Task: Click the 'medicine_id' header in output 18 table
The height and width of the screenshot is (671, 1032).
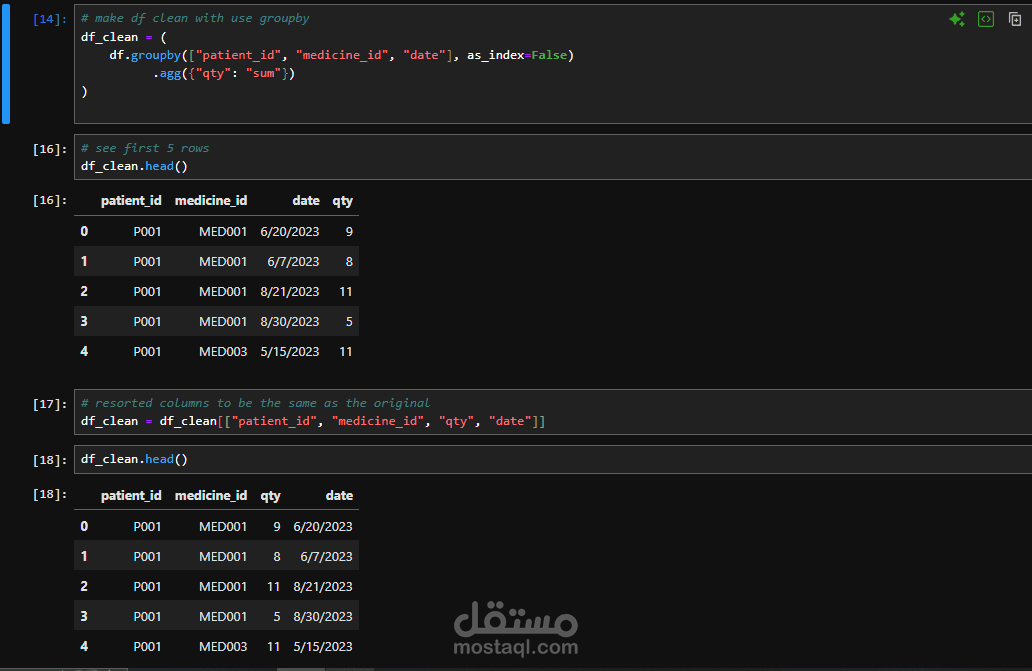Action: (211, 495)
